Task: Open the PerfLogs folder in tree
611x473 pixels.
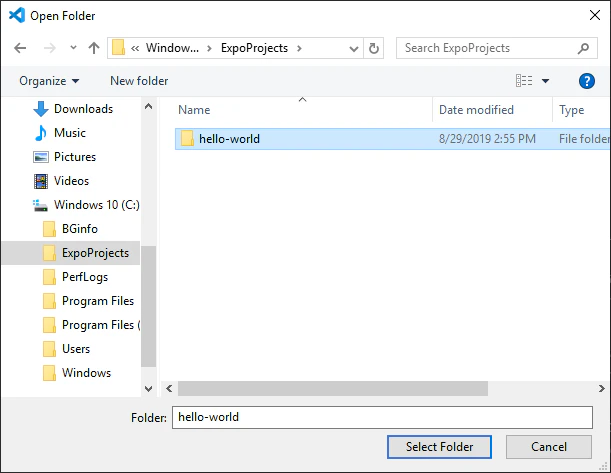Action: 85,277
